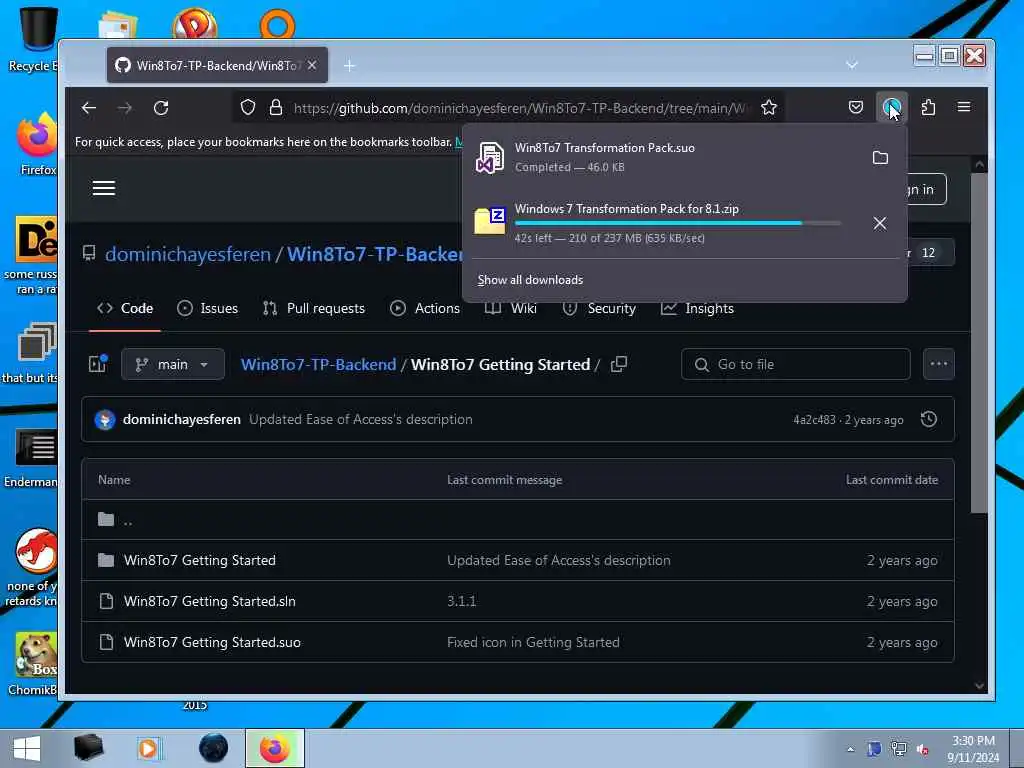Screen dimensions: 1024x768
Task: Open Save to Pocket icon
Action: pyautogui.click(x=856, y=107)
